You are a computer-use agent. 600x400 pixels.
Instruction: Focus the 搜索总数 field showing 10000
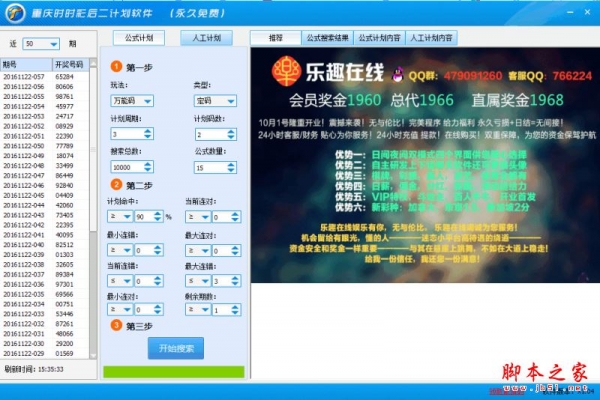132,167
